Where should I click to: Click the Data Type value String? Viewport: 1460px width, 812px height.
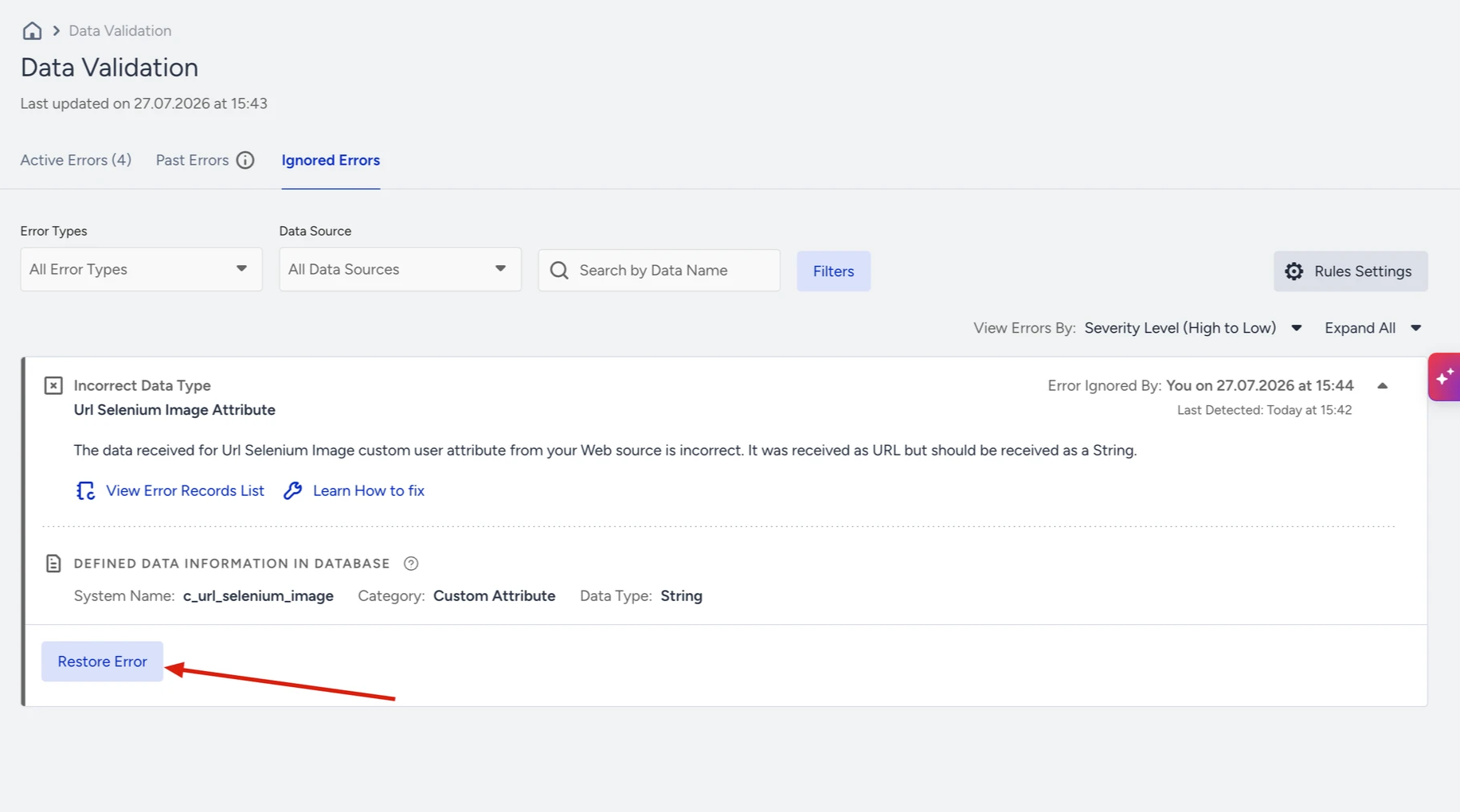click(x=681, y=596)
